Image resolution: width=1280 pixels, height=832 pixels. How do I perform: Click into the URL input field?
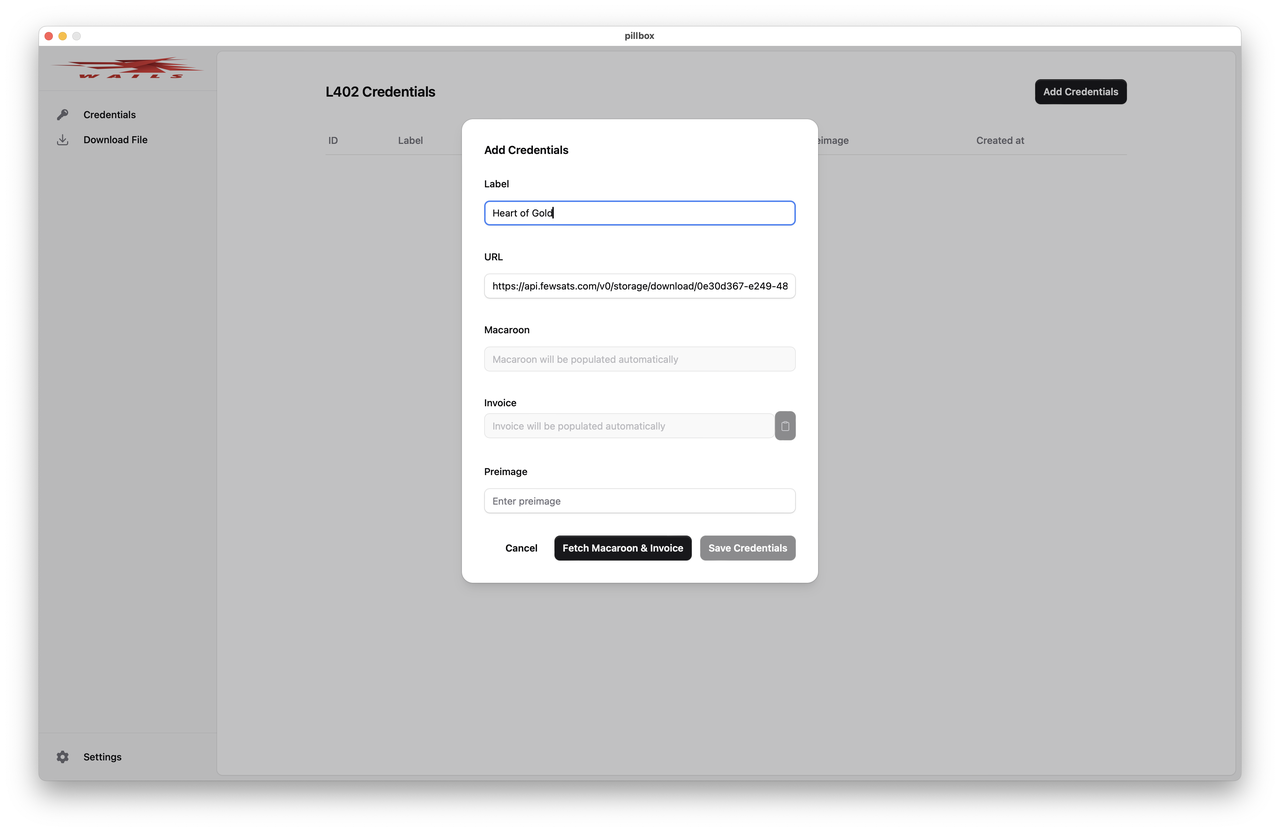640,286
